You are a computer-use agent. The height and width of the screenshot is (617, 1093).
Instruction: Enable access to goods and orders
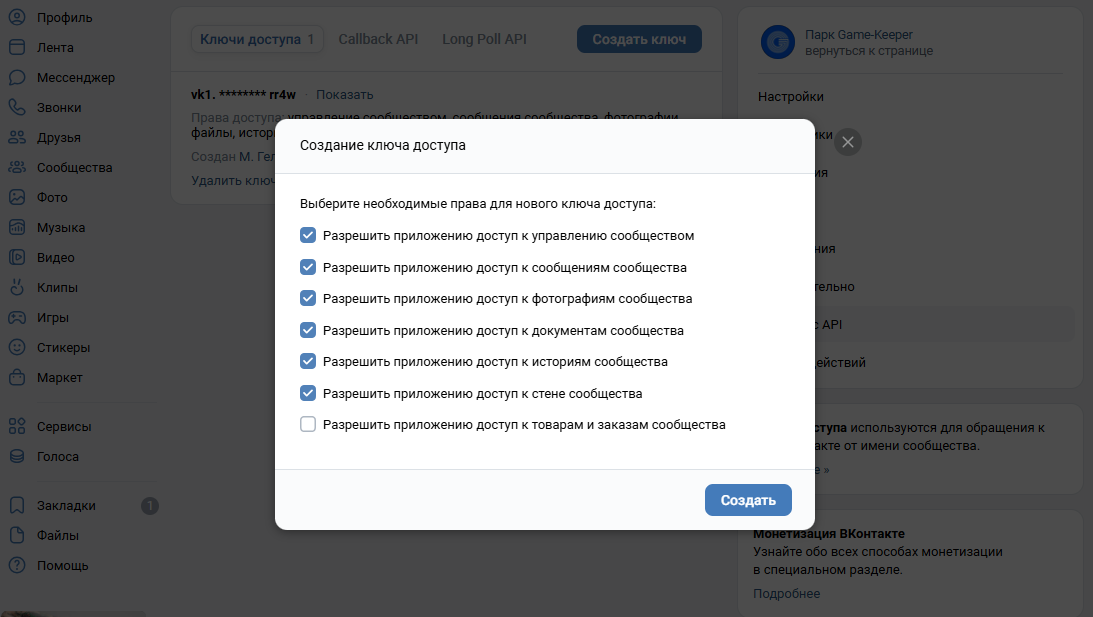[308, 424]
